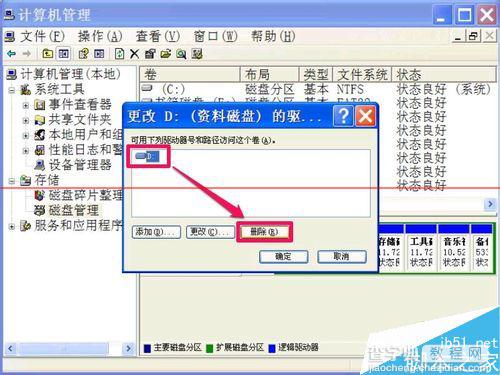Select the D: entry in the dialog list
This screenshot has width=500, height=375.
click(x=147, y=156)
